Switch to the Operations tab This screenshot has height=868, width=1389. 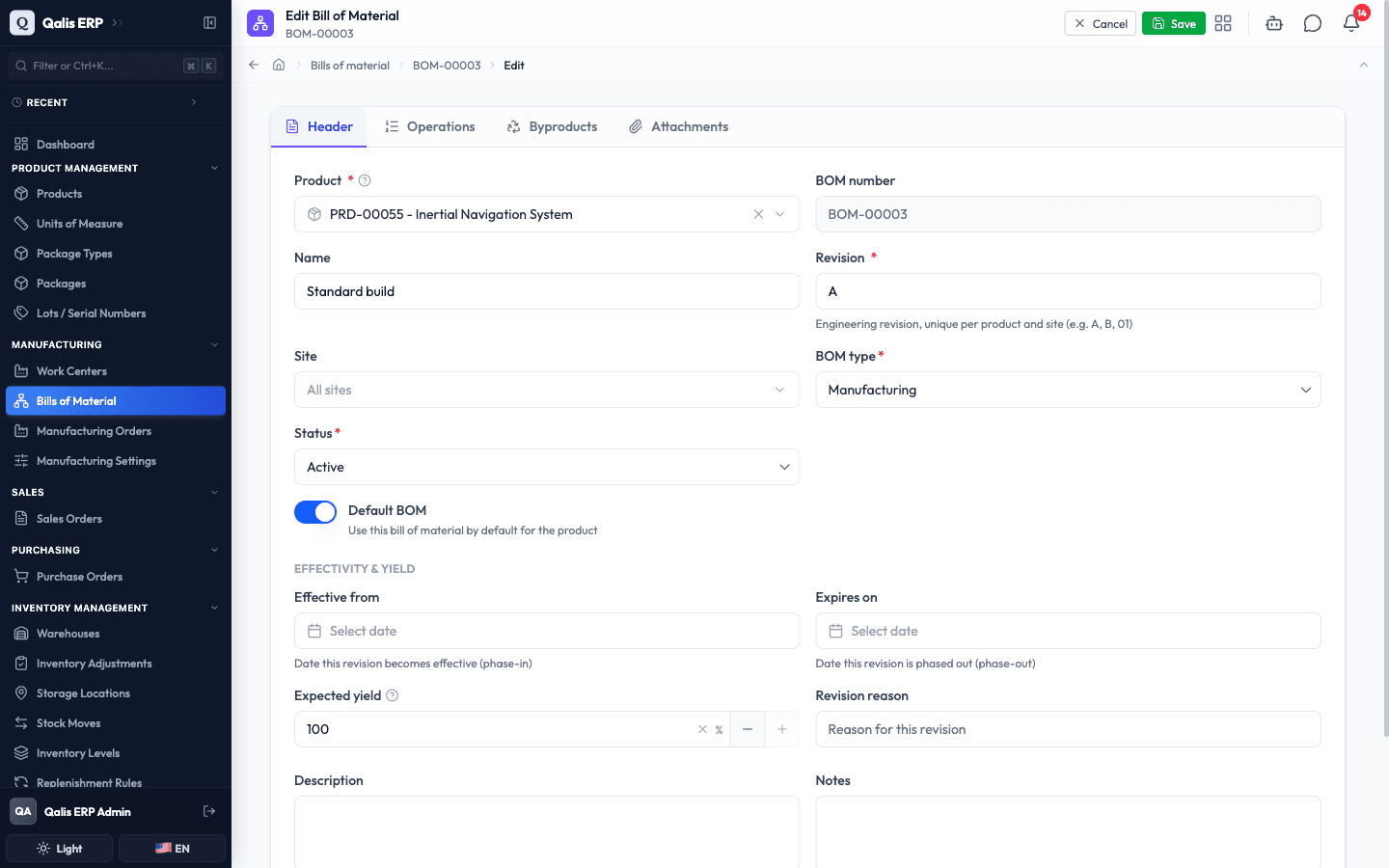429,126
